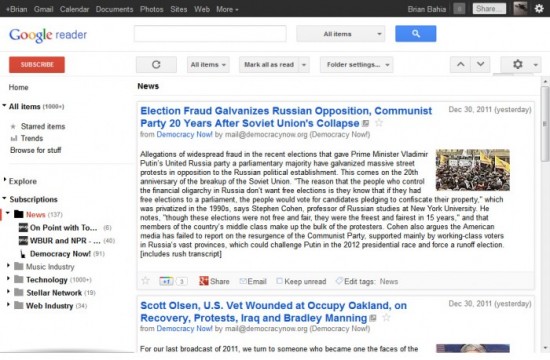This screenshot has width=550, height=360.
Task: Collapse the News folder tree
Action: tap(8, 213)
